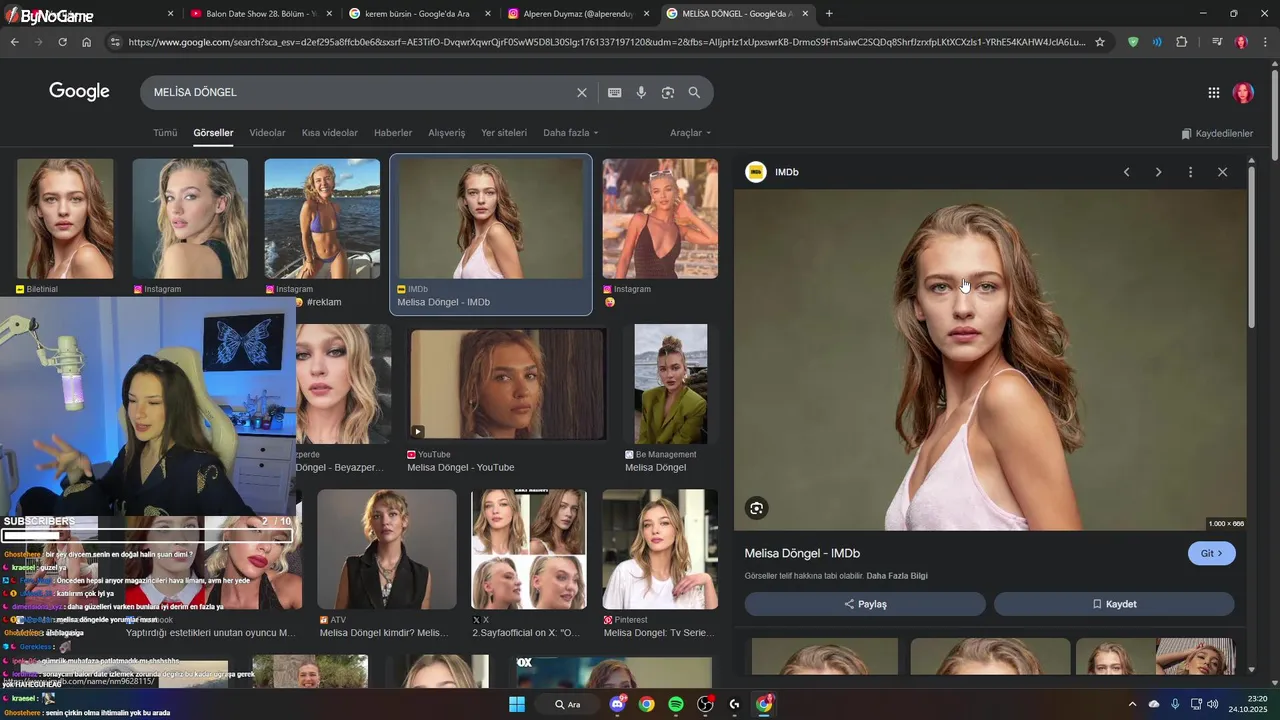
Task: Open a new browser tab
Action: click(829, 14)
